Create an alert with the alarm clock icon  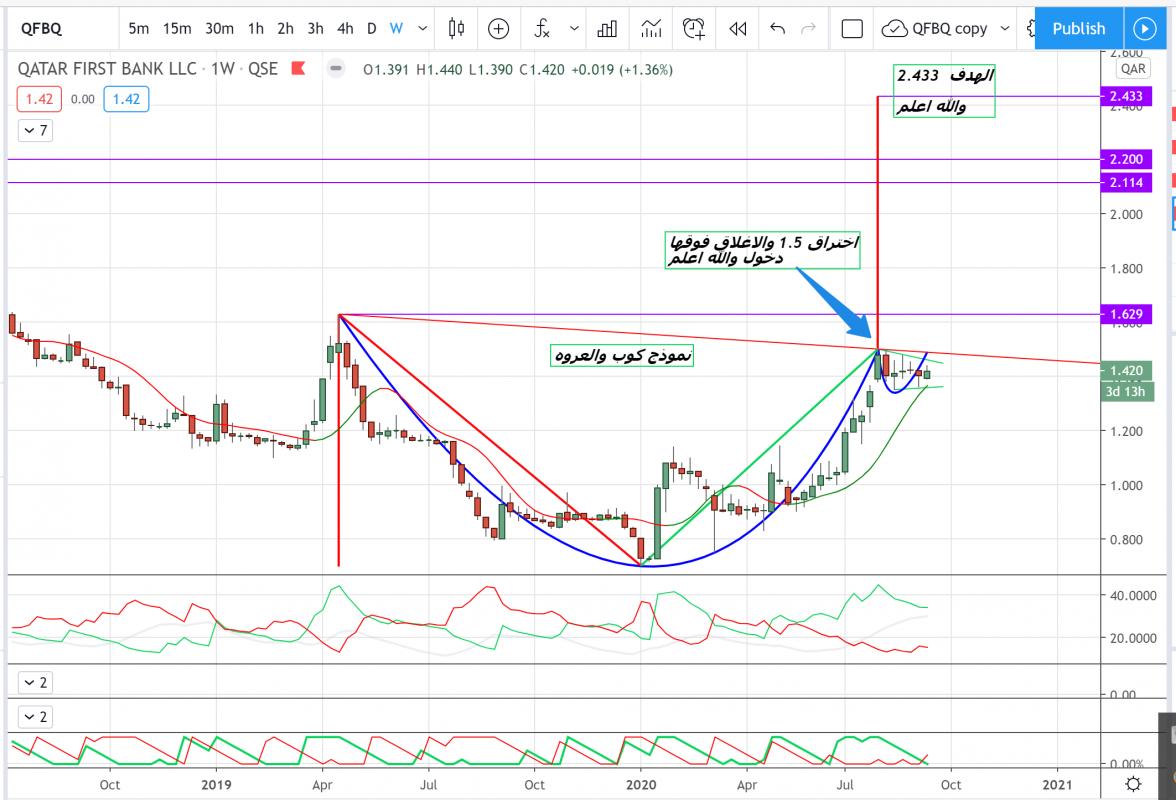[694, 28]
